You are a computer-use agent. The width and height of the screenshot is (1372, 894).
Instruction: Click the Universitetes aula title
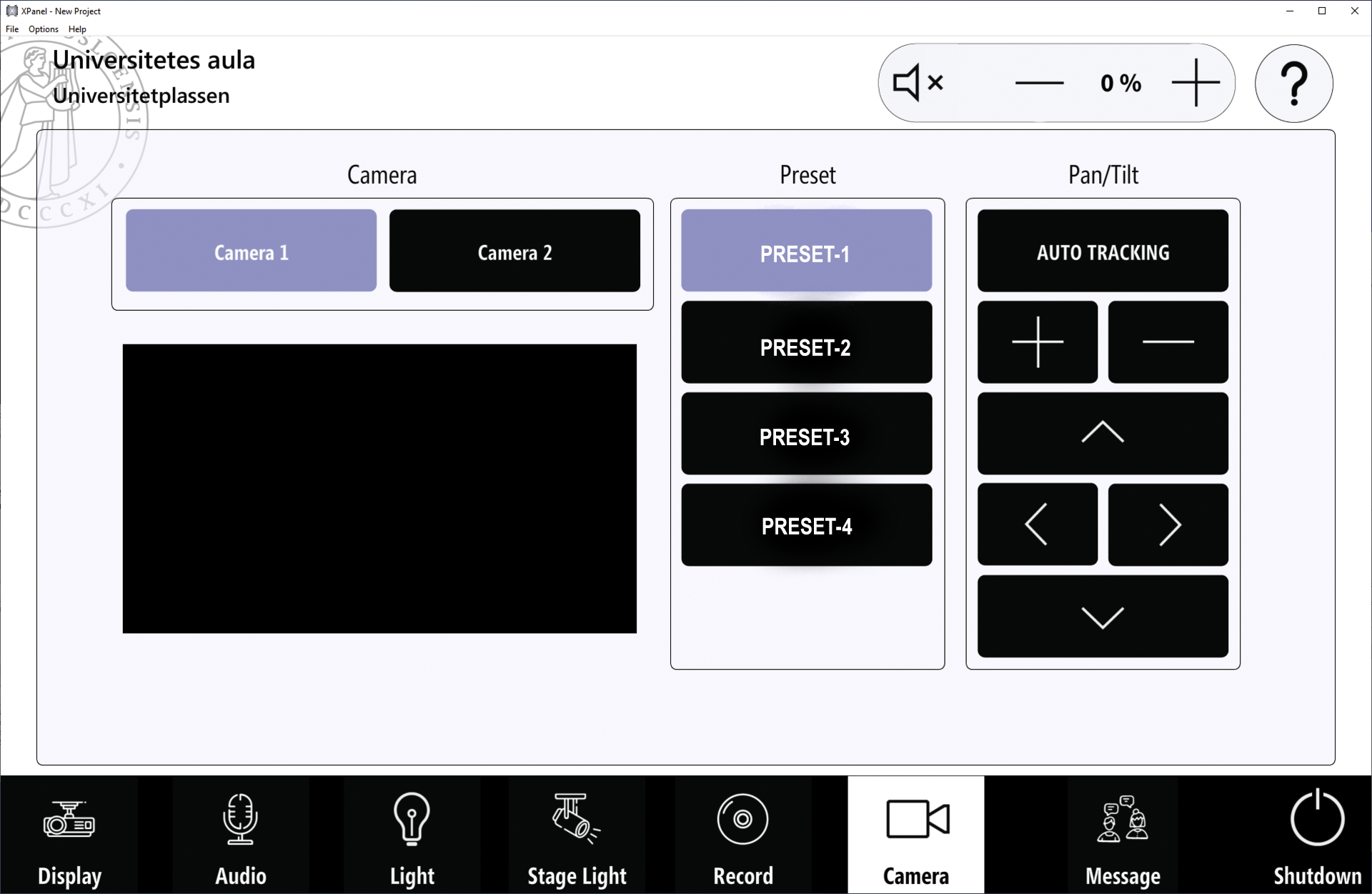click(x=154, y=60)
